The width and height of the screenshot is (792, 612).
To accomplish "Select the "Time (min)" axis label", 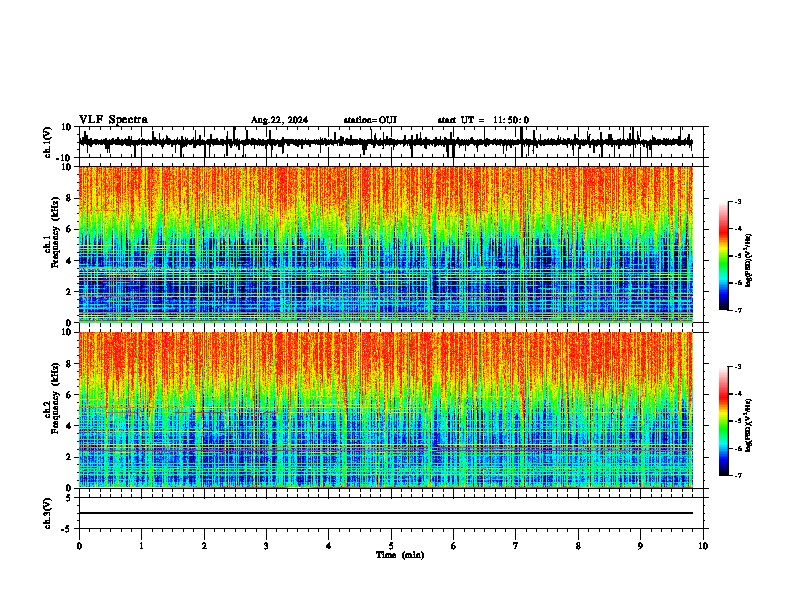I will coord(400,555).
